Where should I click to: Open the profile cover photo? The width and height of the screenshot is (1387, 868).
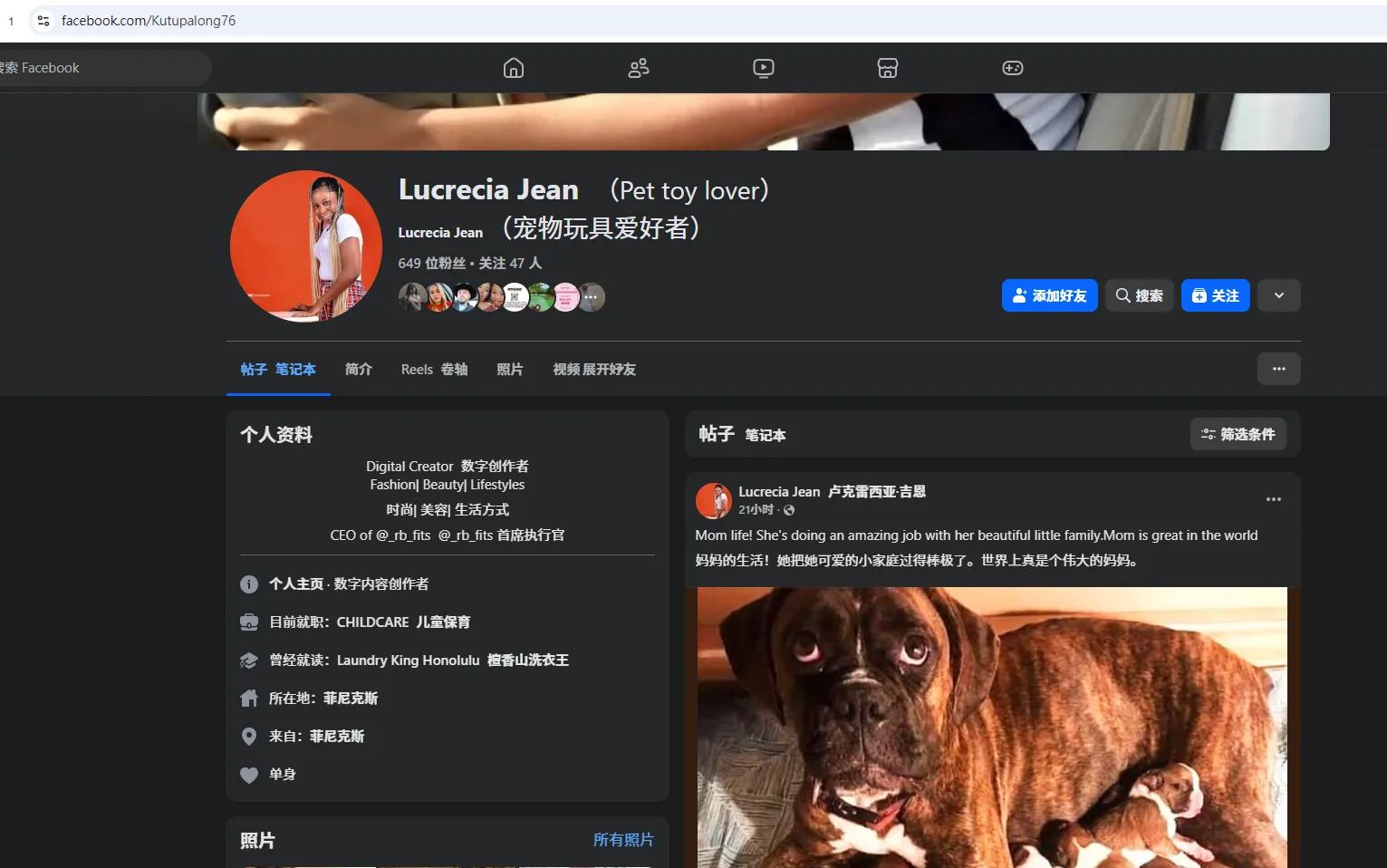pyautogui.click(x=764, y=121)
